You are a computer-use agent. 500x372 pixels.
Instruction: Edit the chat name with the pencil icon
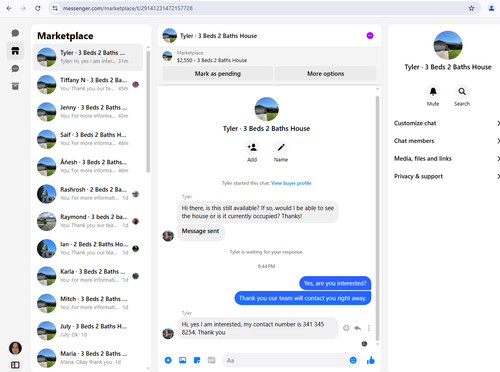(281, 147)
